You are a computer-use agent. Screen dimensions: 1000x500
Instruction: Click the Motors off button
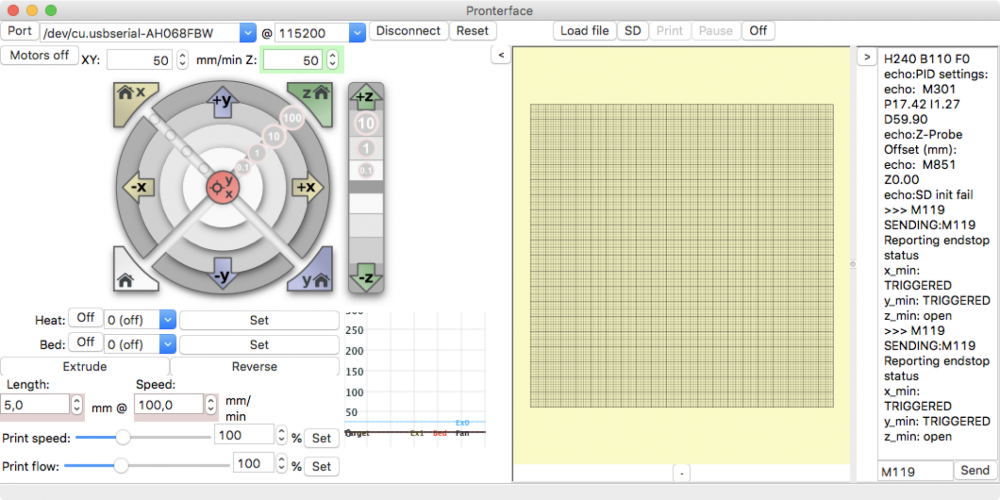40,55
